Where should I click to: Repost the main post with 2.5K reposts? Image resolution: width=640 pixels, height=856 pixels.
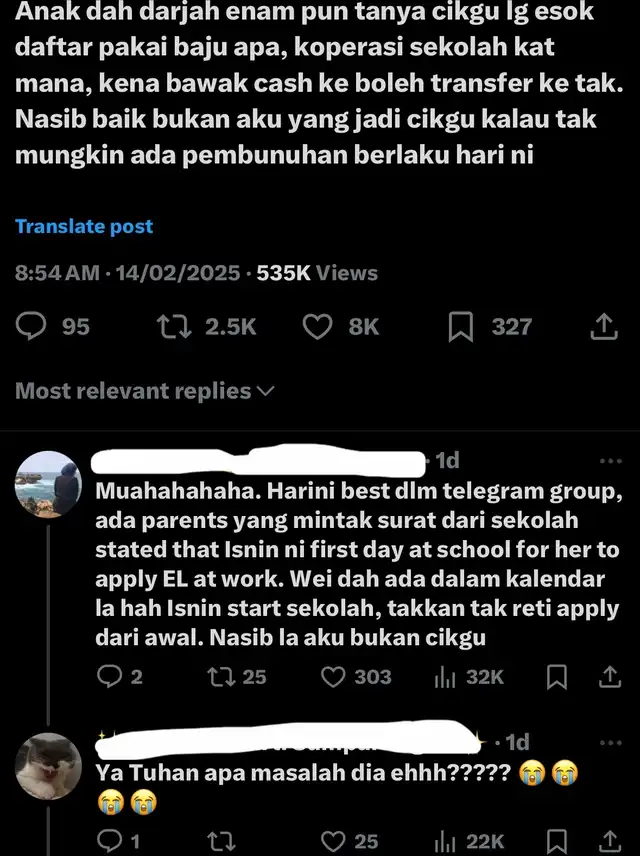point(206,326)
